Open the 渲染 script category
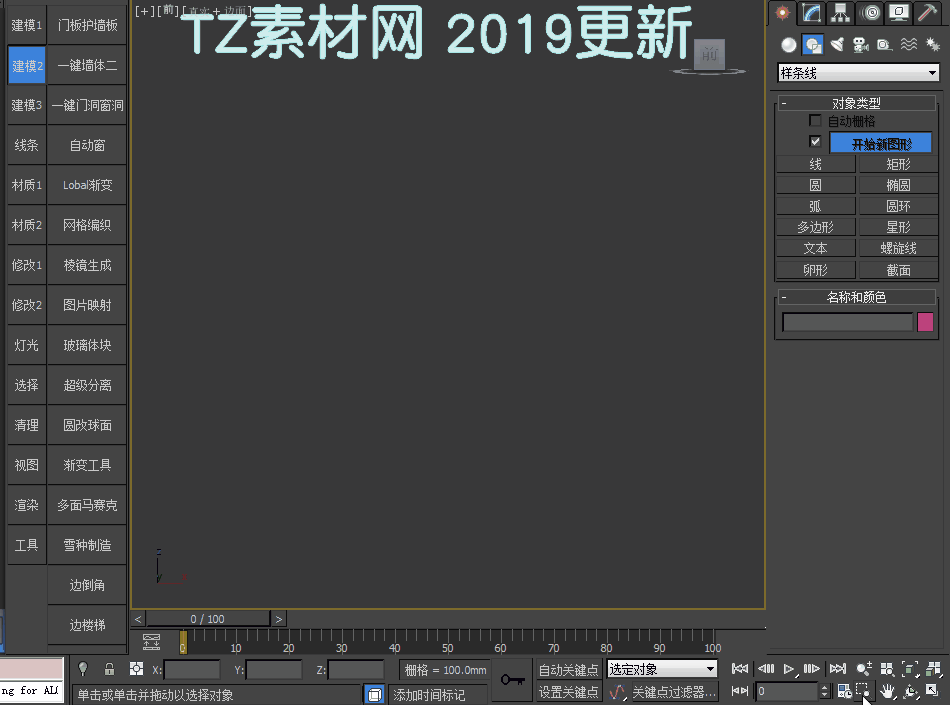This screenshot has width=950, height=705. [27, 505]
